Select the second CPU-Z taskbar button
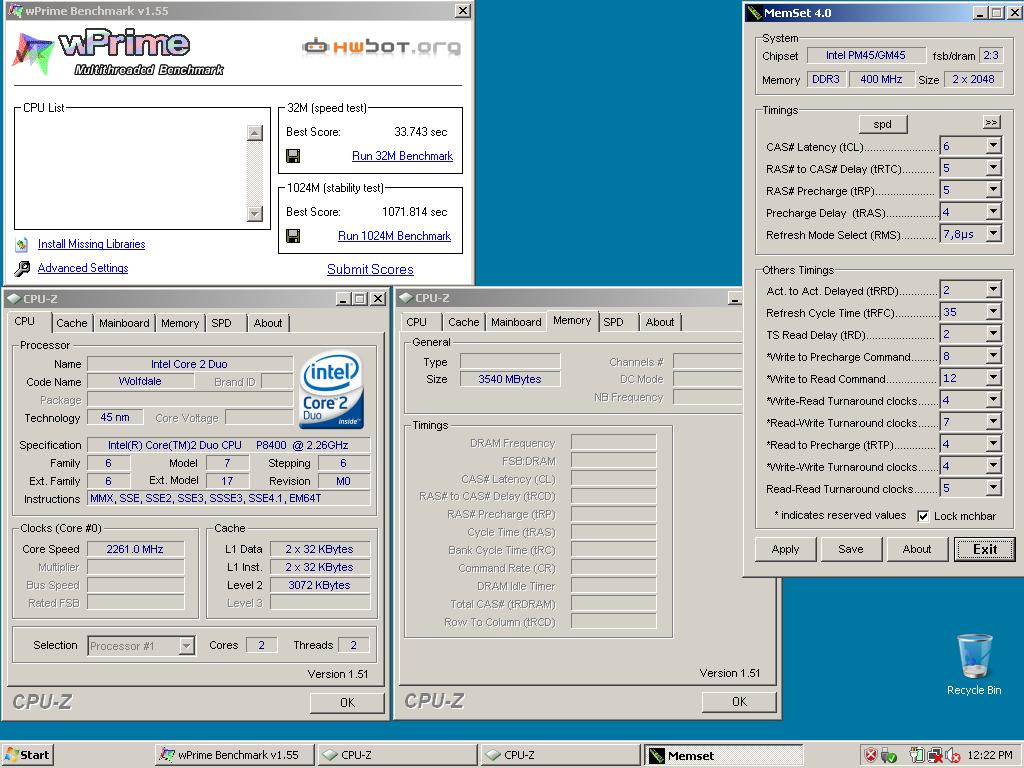 [560, 755]
